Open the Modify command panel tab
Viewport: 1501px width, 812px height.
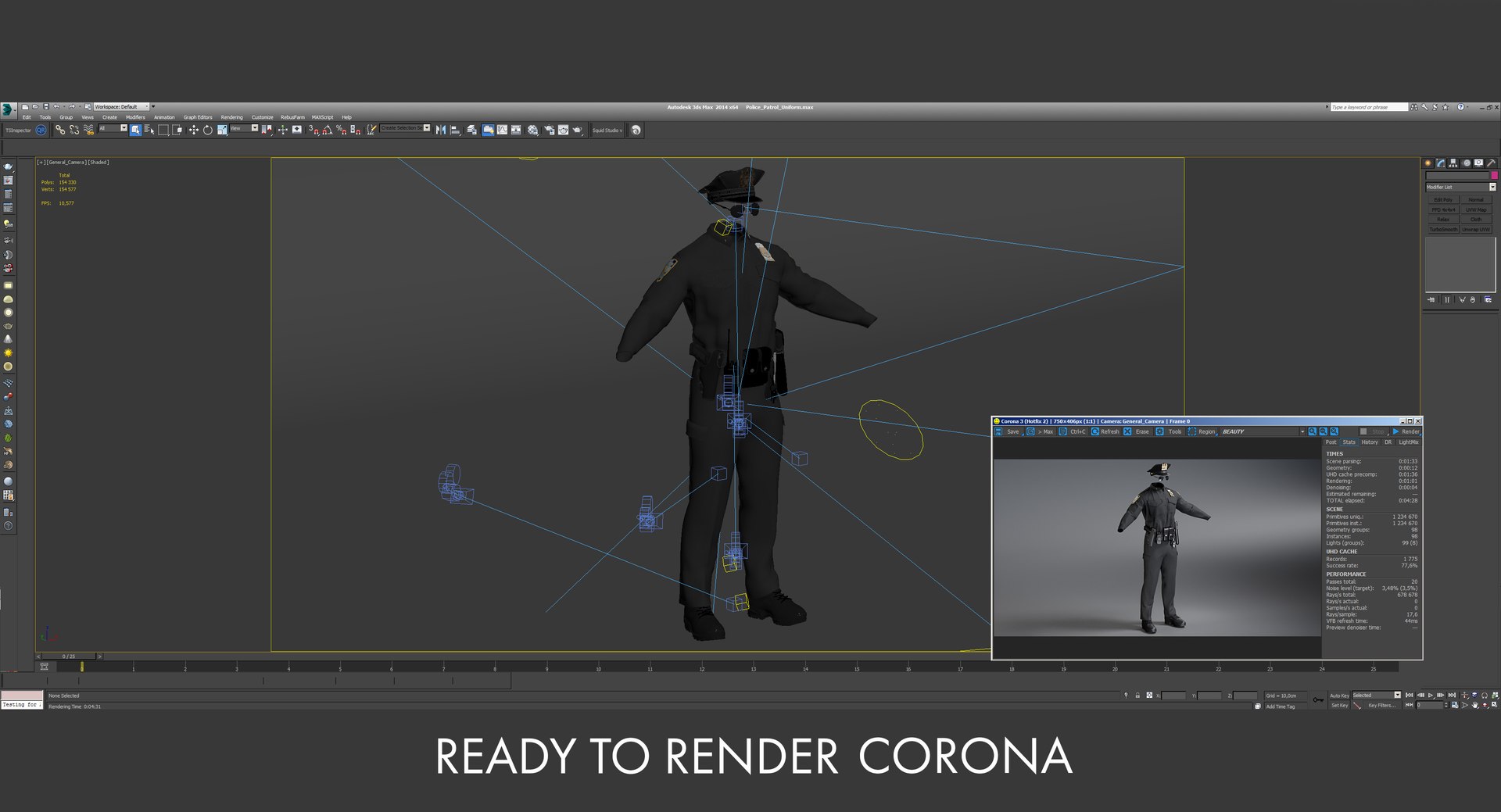1441,163
